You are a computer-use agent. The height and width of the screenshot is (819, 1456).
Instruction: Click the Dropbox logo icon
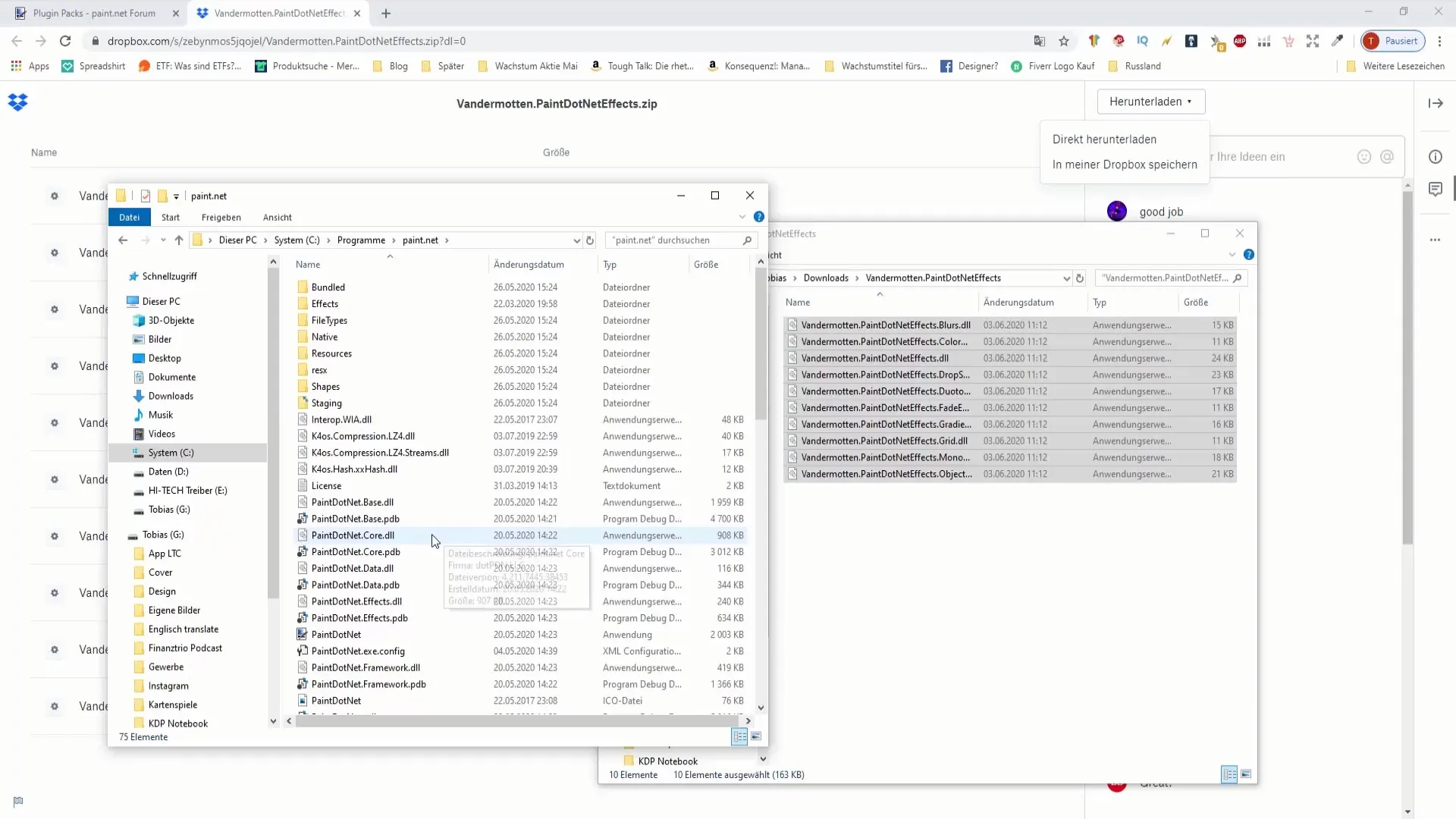pyautogui.click(x=17, y=102)
